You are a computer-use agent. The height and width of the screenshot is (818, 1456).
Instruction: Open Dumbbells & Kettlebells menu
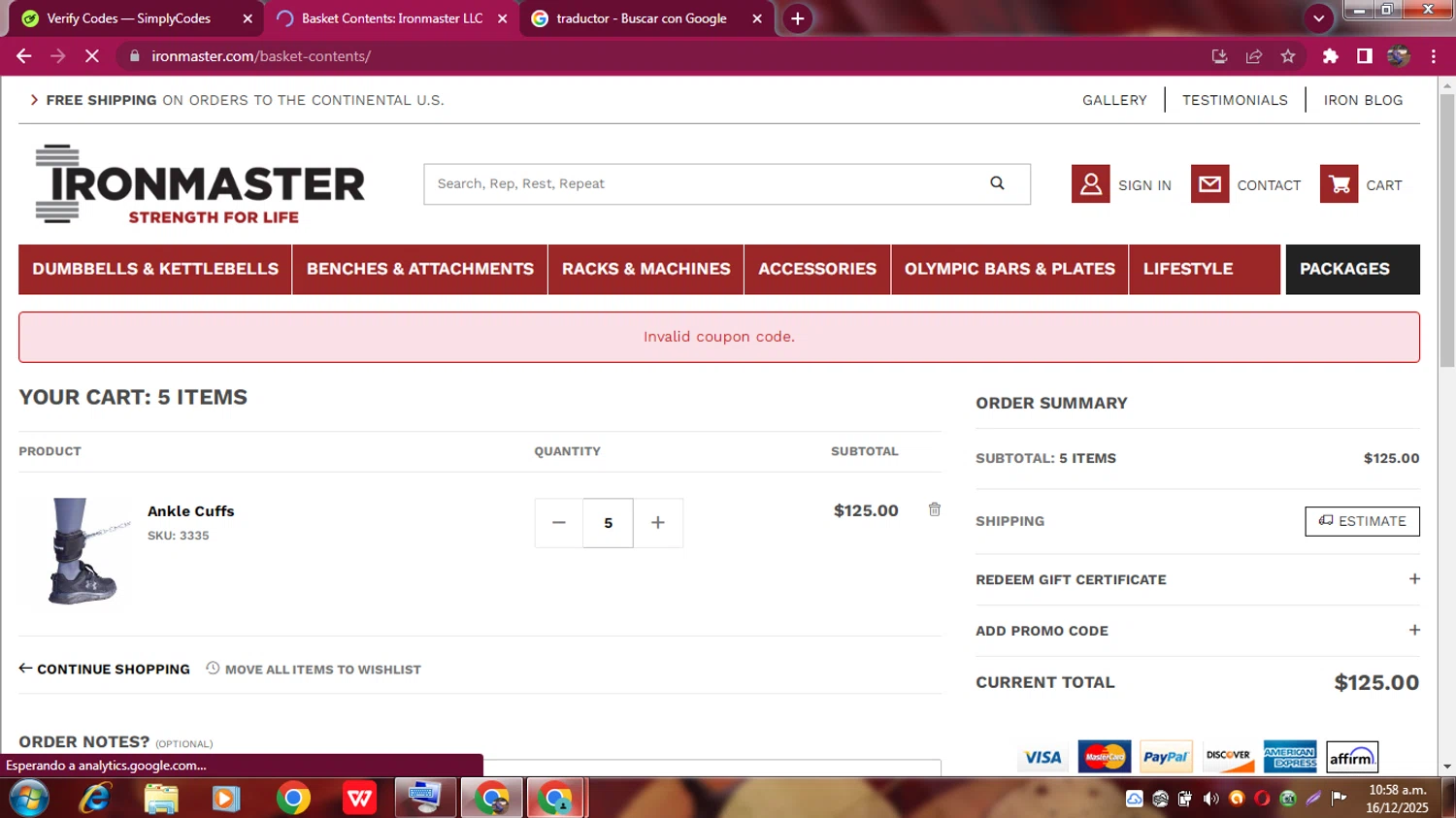[155, 269]
